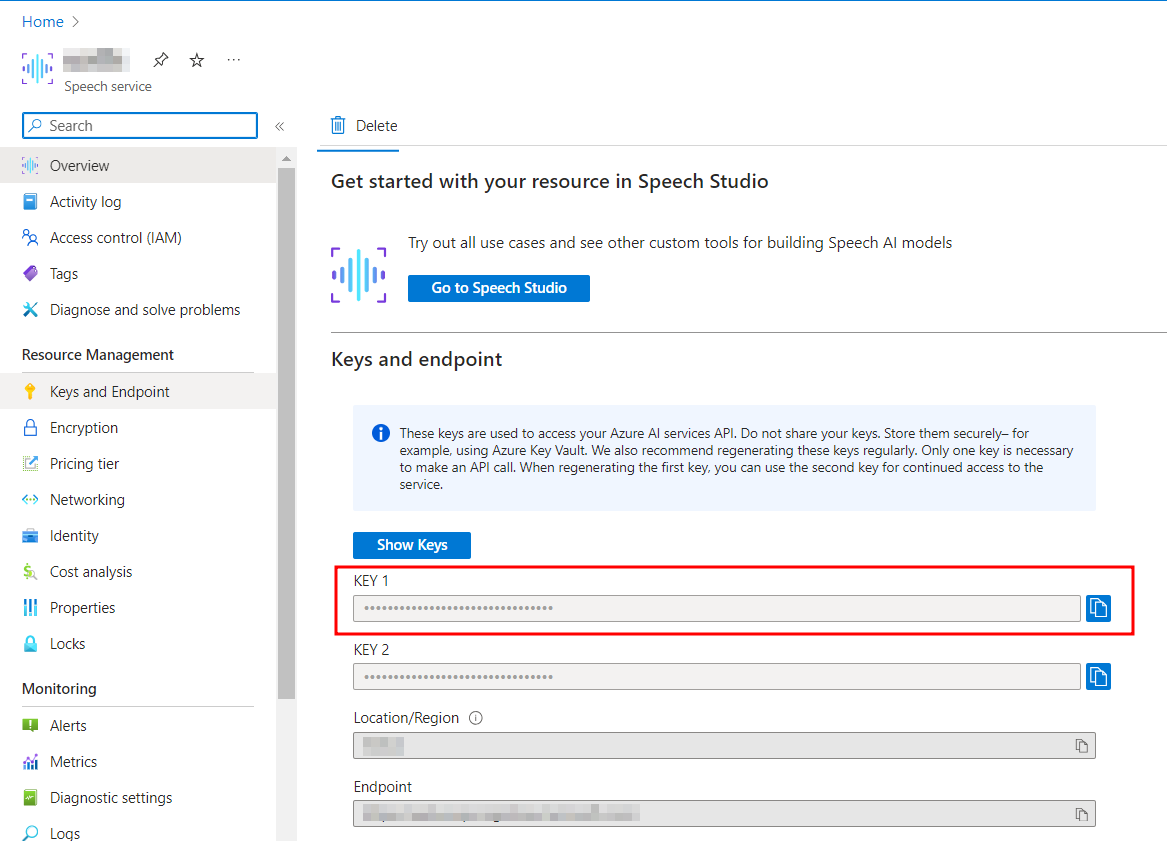
Task: Click the Diagnose wrench icon
Action: coord(31,310)
